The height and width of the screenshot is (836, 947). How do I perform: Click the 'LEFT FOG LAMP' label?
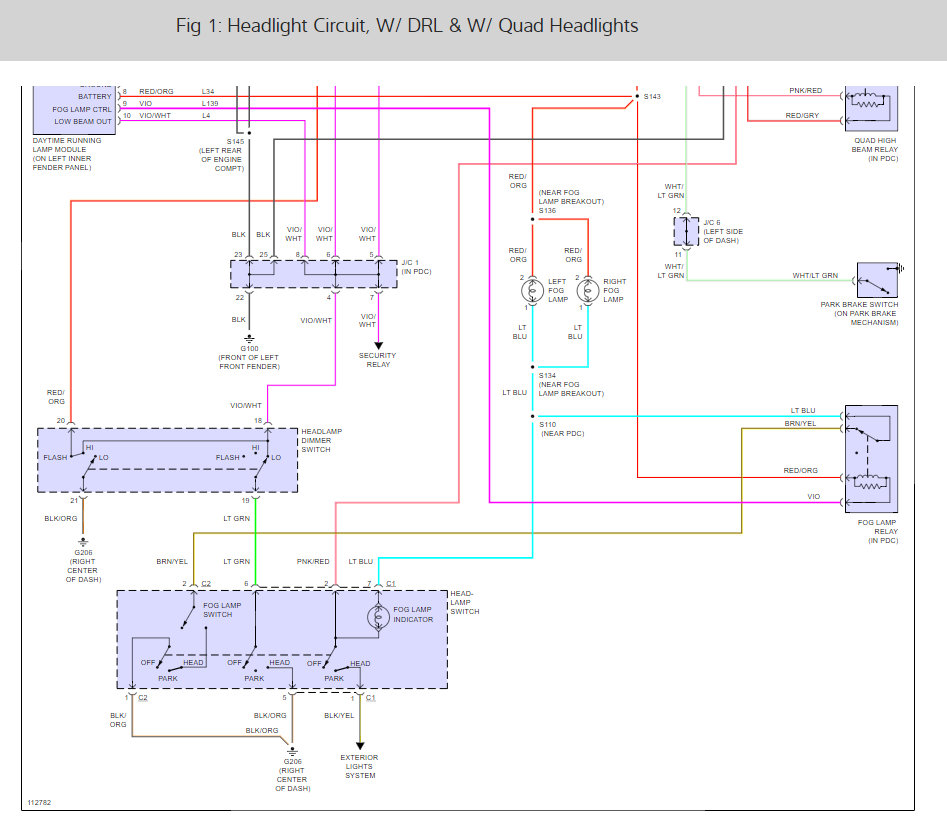coord(557,291)
